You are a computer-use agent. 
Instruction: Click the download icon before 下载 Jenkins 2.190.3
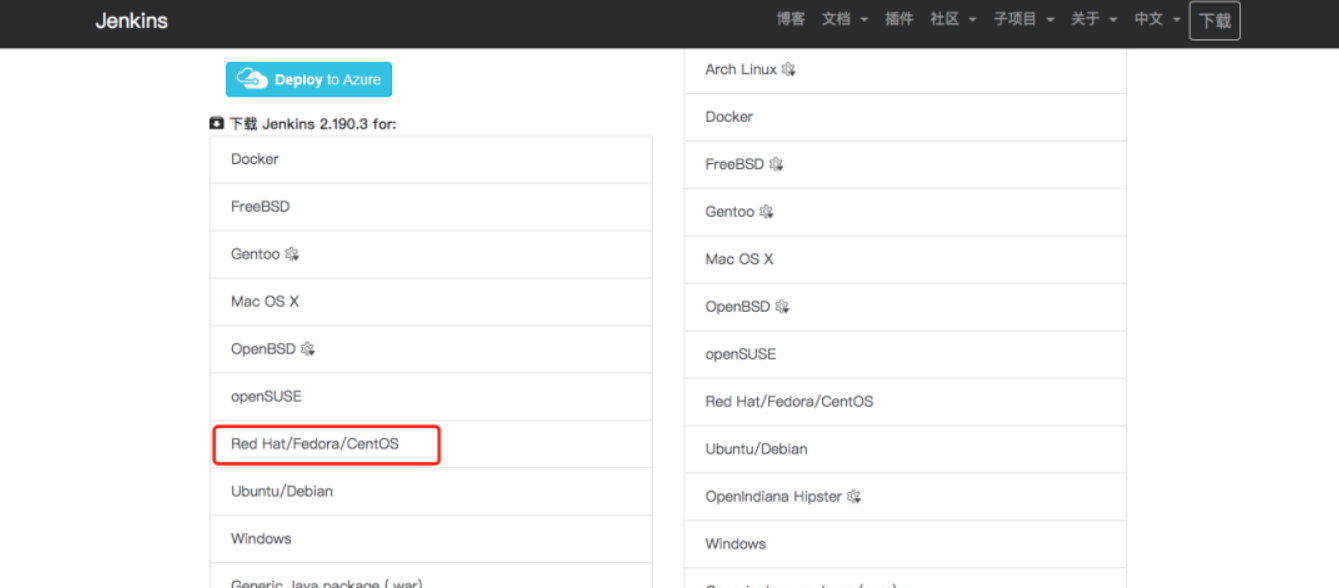[x=216, y=123]
